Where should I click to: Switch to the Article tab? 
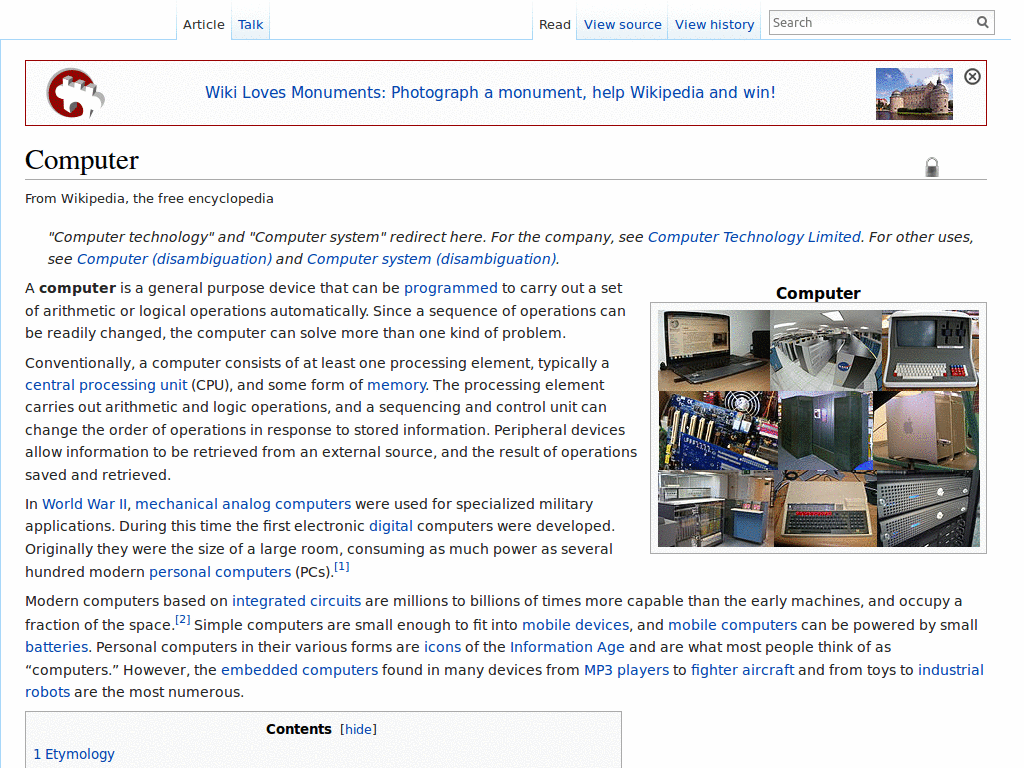point(203,25)
